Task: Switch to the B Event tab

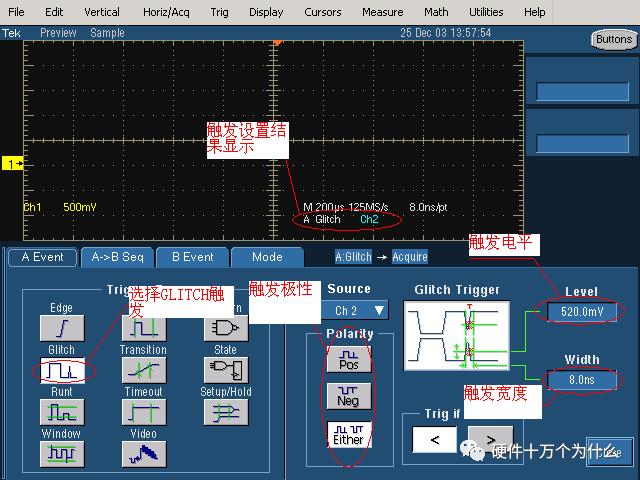Action: pos(193,257)
